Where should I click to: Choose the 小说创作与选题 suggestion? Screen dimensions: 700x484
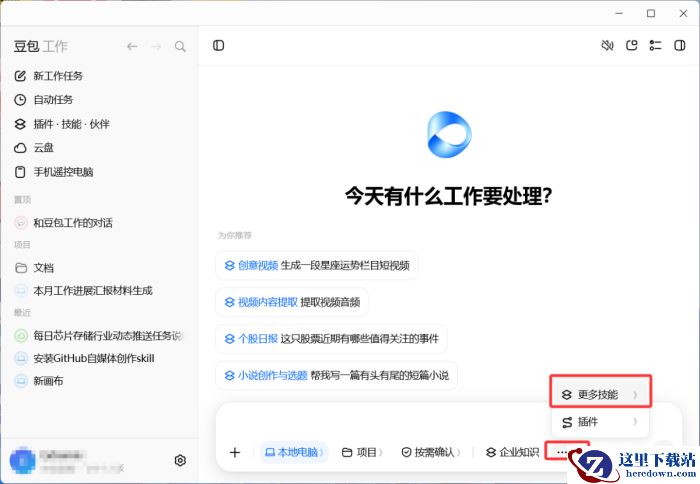pyautogui.click(x=336, y=376)
